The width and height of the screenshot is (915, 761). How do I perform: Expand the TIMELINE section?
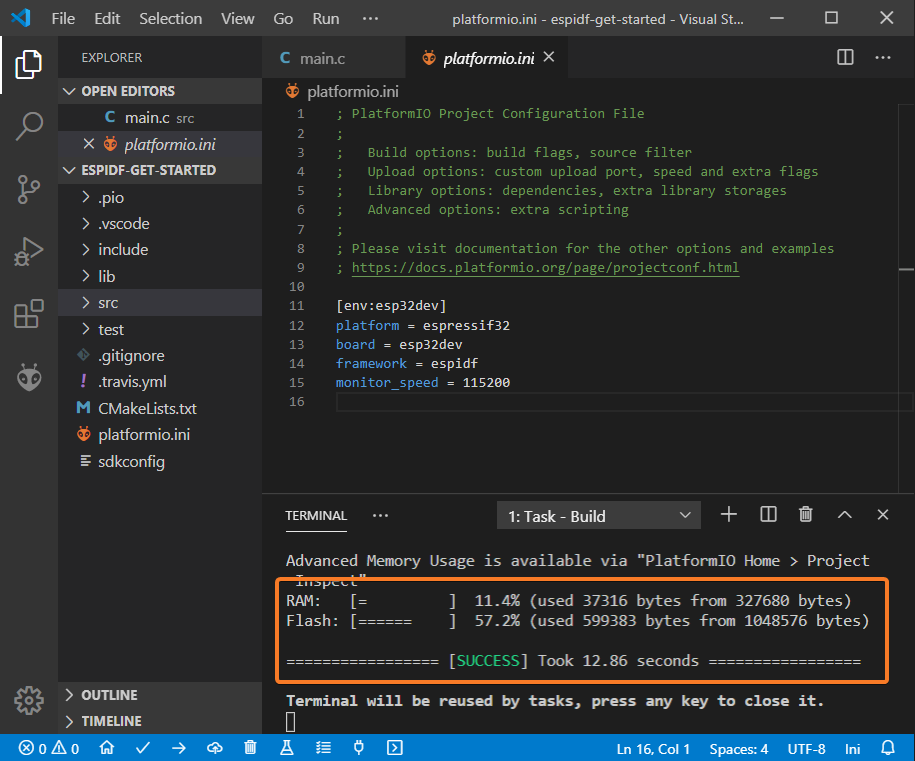pos(160,721)
